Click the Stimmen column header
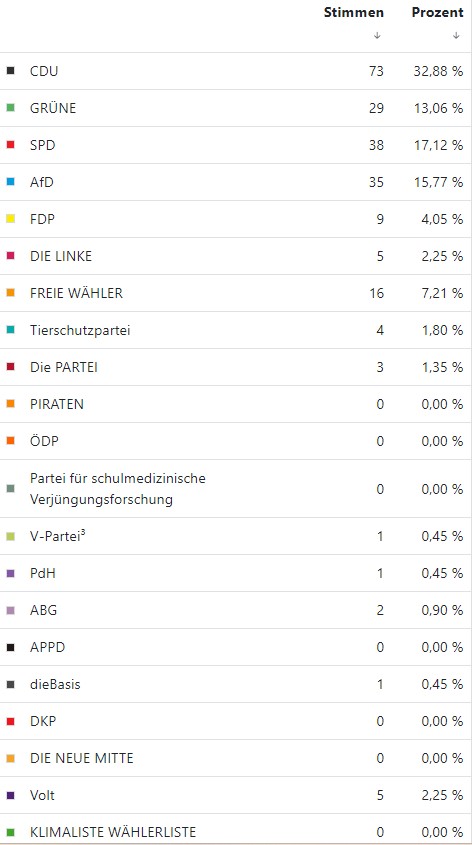The width and height of the screenshot is (472, 845). tap(354, 12)
